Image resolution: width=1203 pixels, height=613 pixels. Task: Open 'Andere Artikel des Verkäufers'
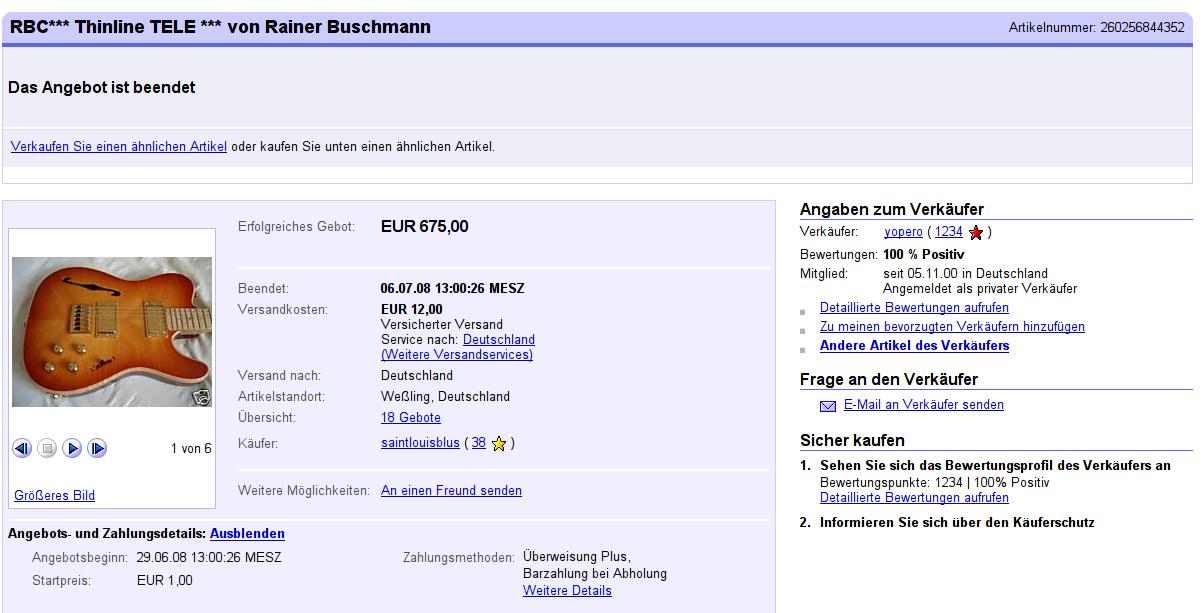[914, 346]
